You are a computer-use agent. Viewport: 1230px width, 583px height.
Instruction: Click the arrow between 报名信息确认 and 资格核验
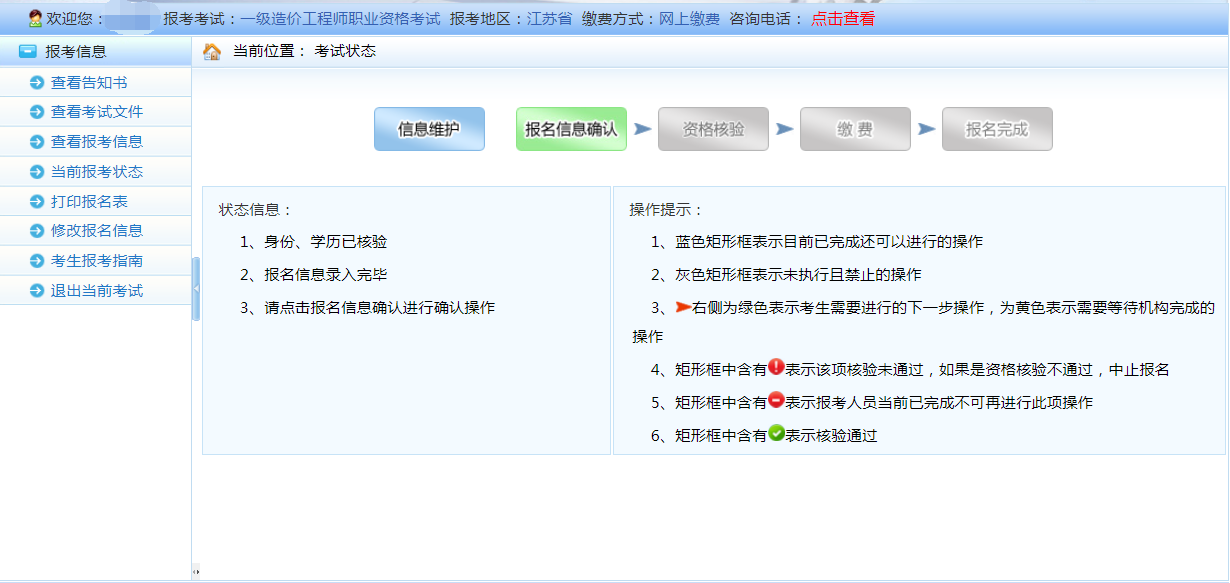coord(643,129)
